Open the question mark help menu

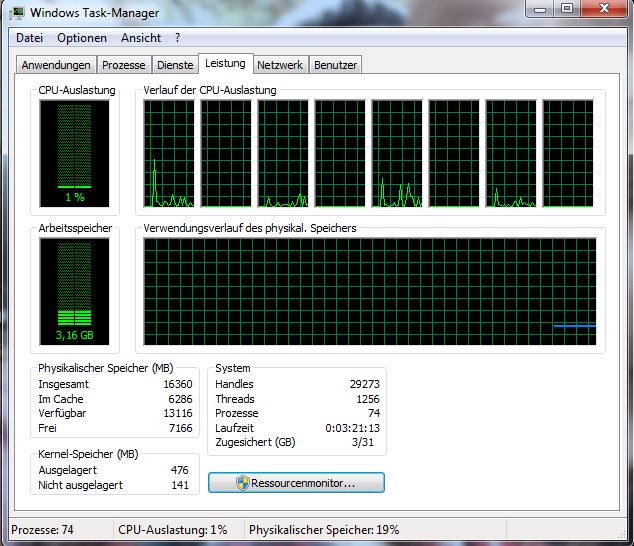tap(177, 38)
